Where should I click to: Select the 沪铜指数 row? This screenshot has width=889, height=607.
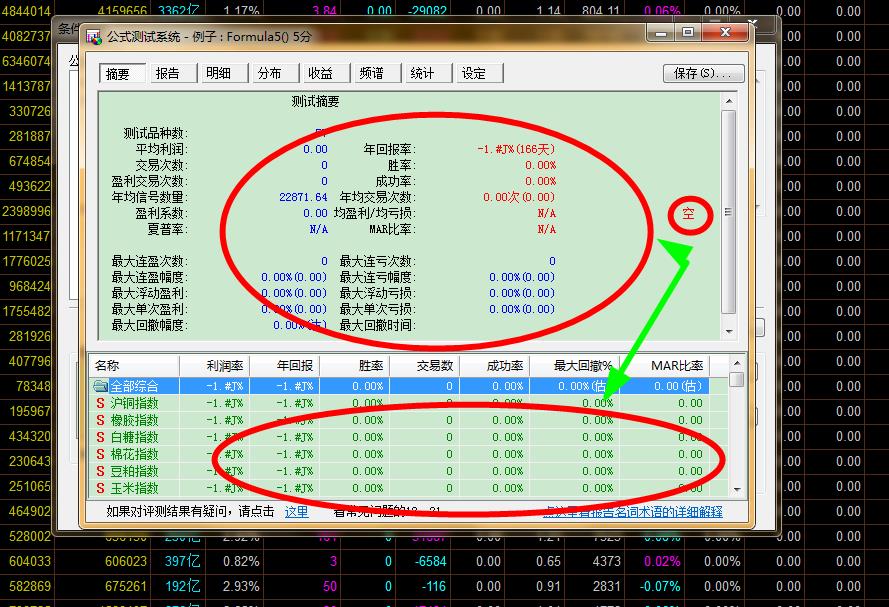(399, 404)
